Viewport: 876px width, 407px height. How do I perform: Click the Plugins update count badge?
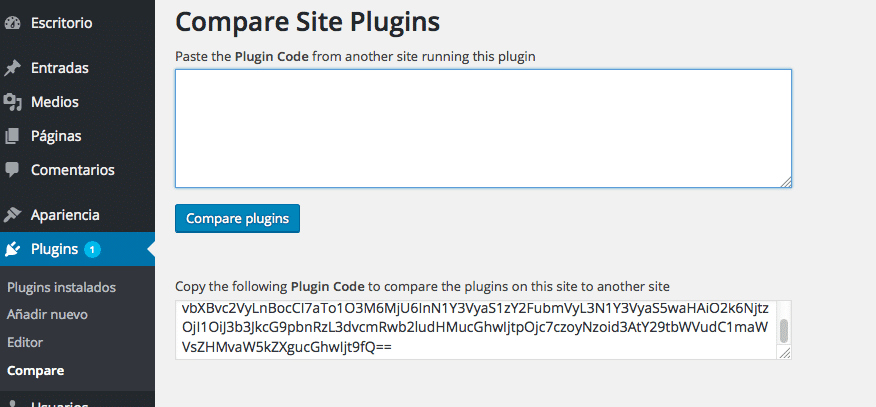pyautogui.click(x=92, y=250)
